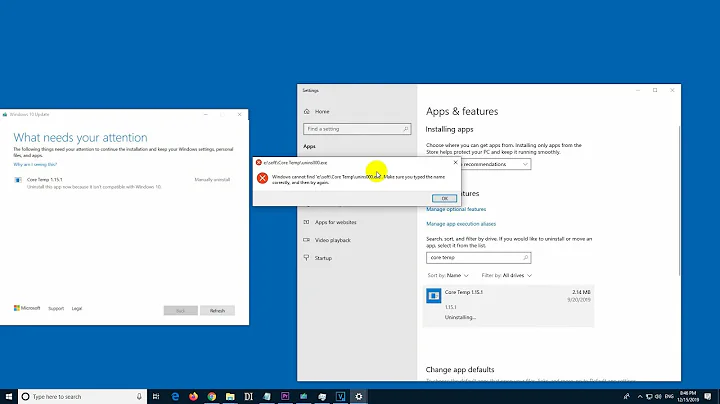Open the Sort by Name dropdown

[448, 275]
